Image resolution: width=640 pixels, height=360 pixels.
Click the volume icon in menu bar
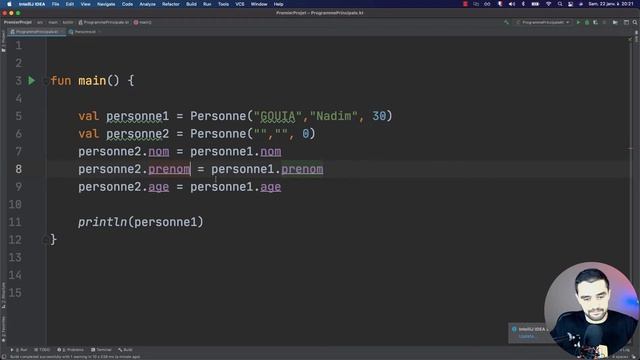[x=512, y=4]
